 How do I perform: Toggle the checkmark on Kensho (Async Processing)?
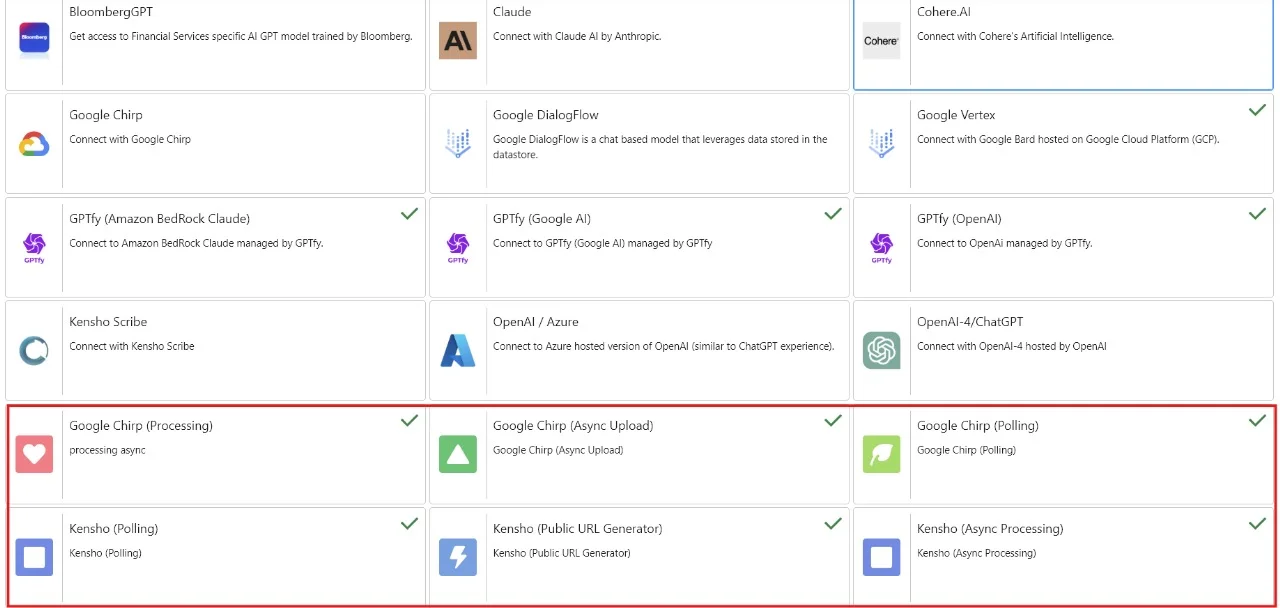(1257, 523)
